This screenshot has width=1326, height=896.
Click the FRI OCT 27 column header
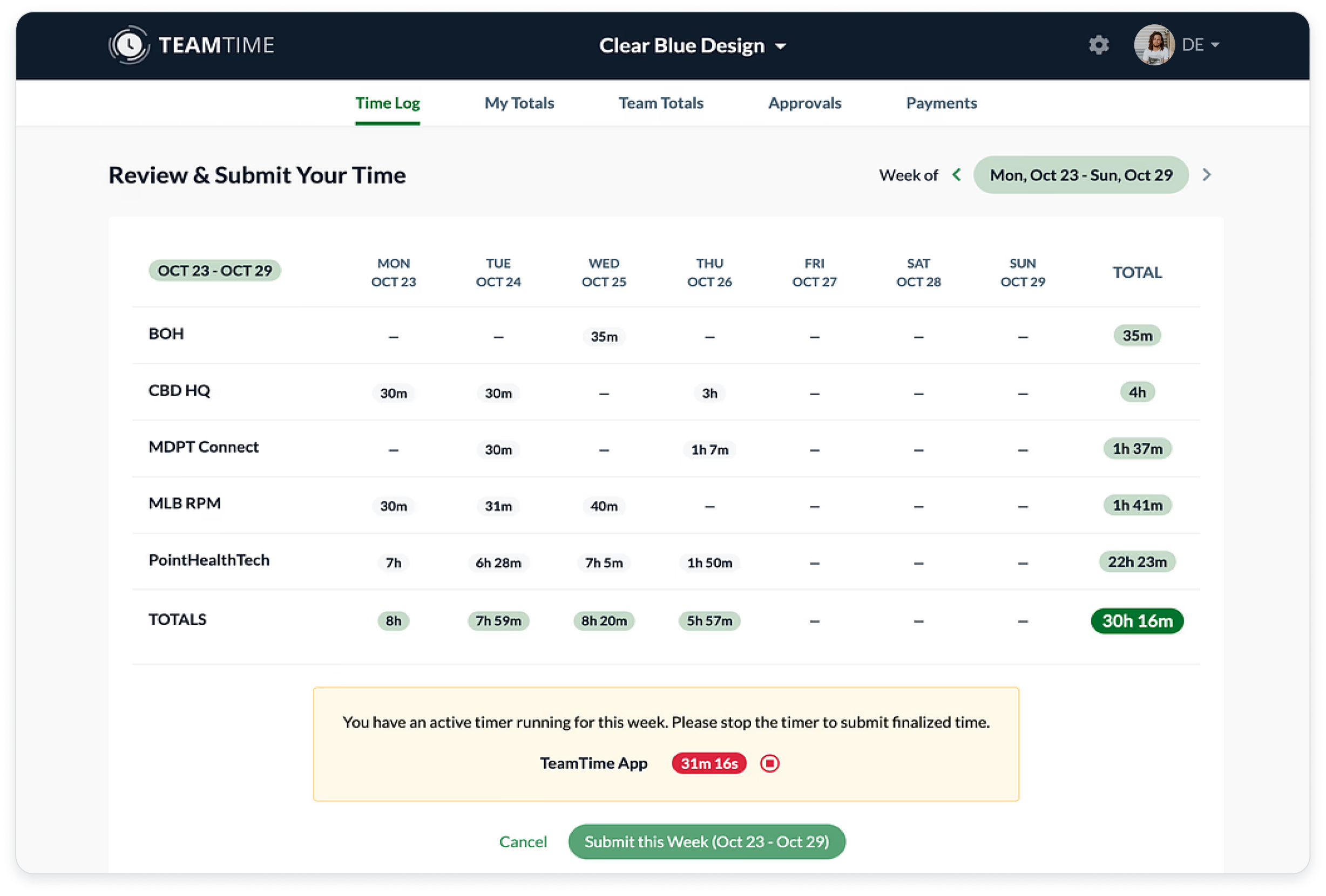click(x=814, y=273)
